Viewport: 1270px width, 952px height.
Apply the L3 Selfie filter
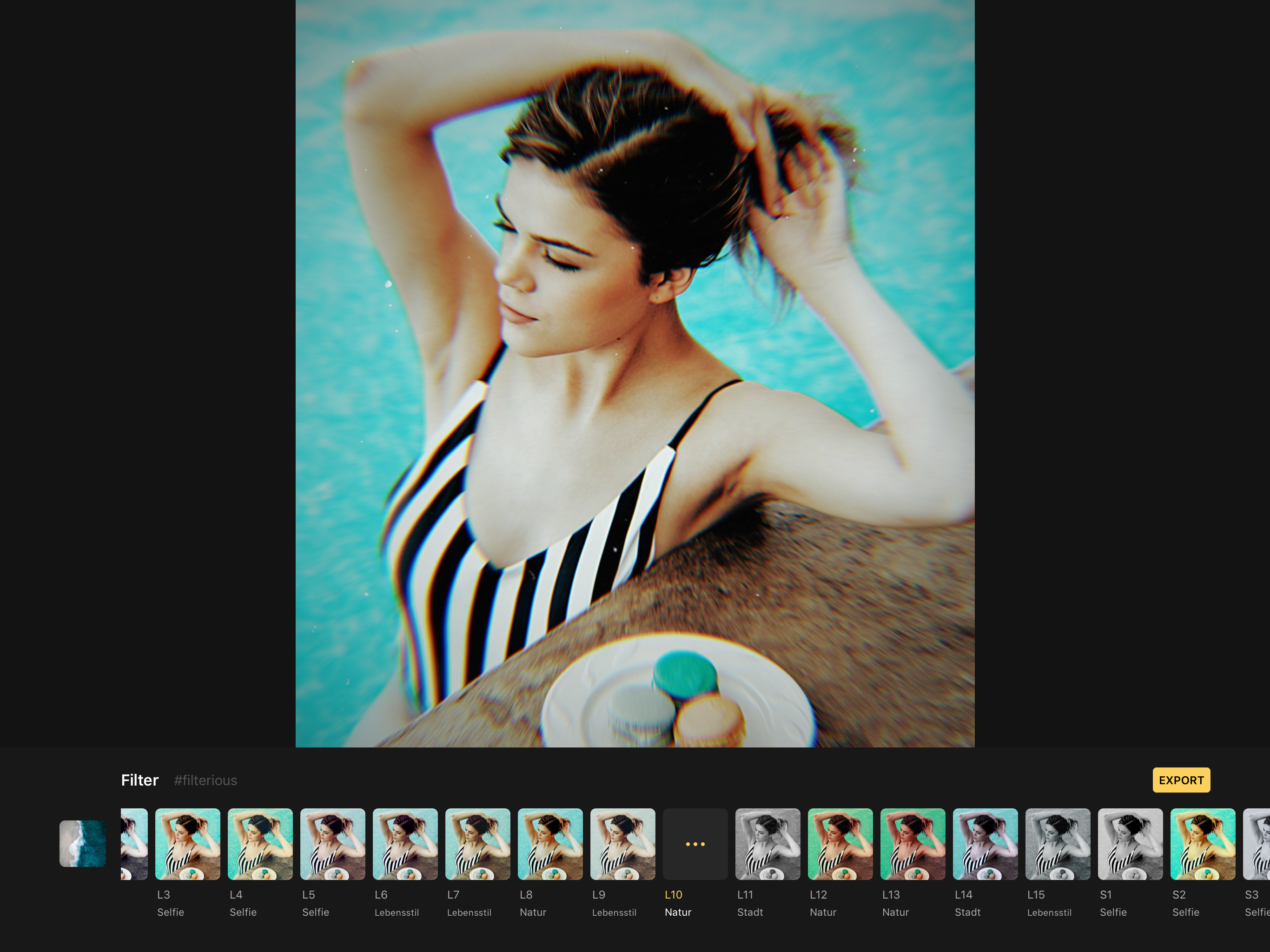coord(187,844)
